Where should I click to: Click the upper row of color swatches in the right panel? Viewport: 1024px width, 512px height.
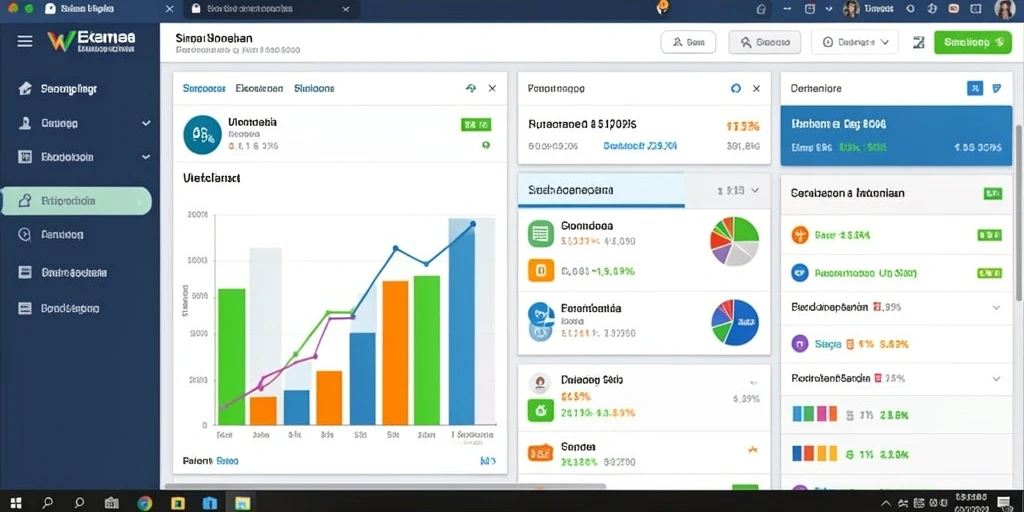click(x=814, y=413)
